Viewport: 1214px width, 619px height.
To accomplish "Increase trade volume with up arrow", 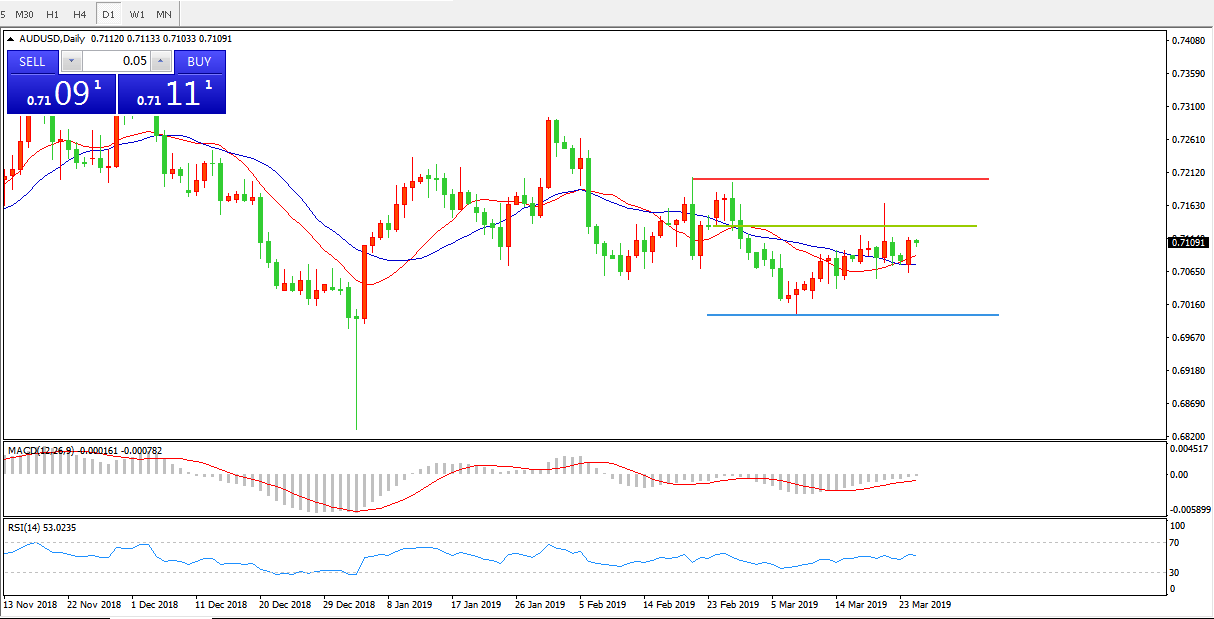I will click(161, 61).
